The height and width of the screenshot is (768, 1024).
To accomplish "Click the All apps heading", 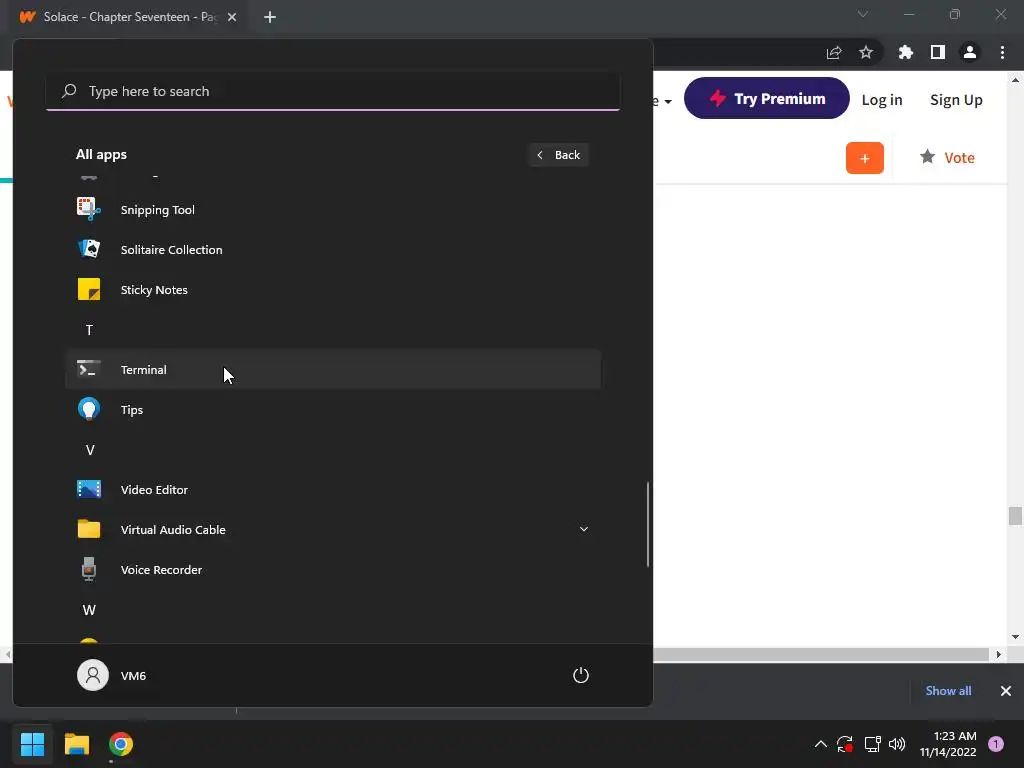I will point(101,154).
